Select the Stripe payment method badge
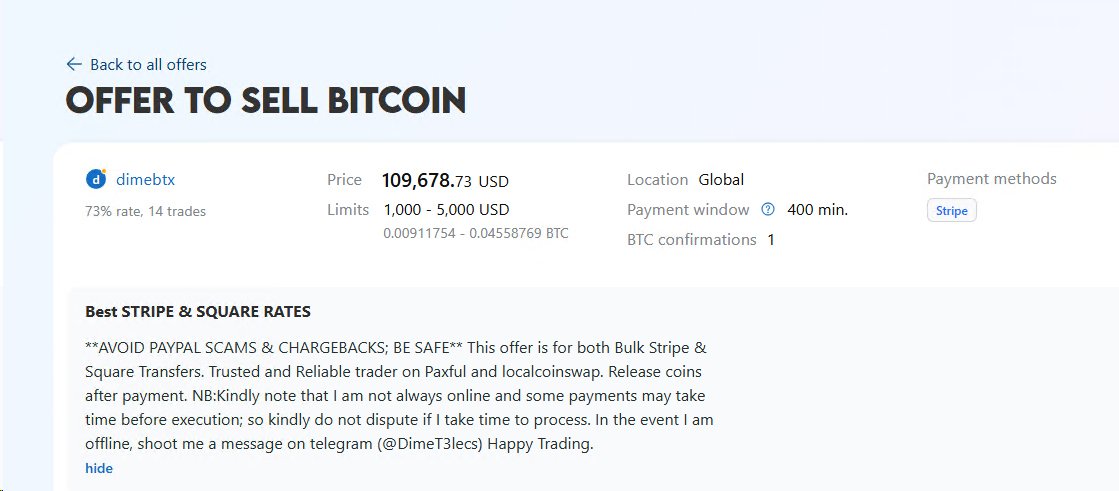The image size is (1119, 491). pyautogui.click(x=951, y=211)
